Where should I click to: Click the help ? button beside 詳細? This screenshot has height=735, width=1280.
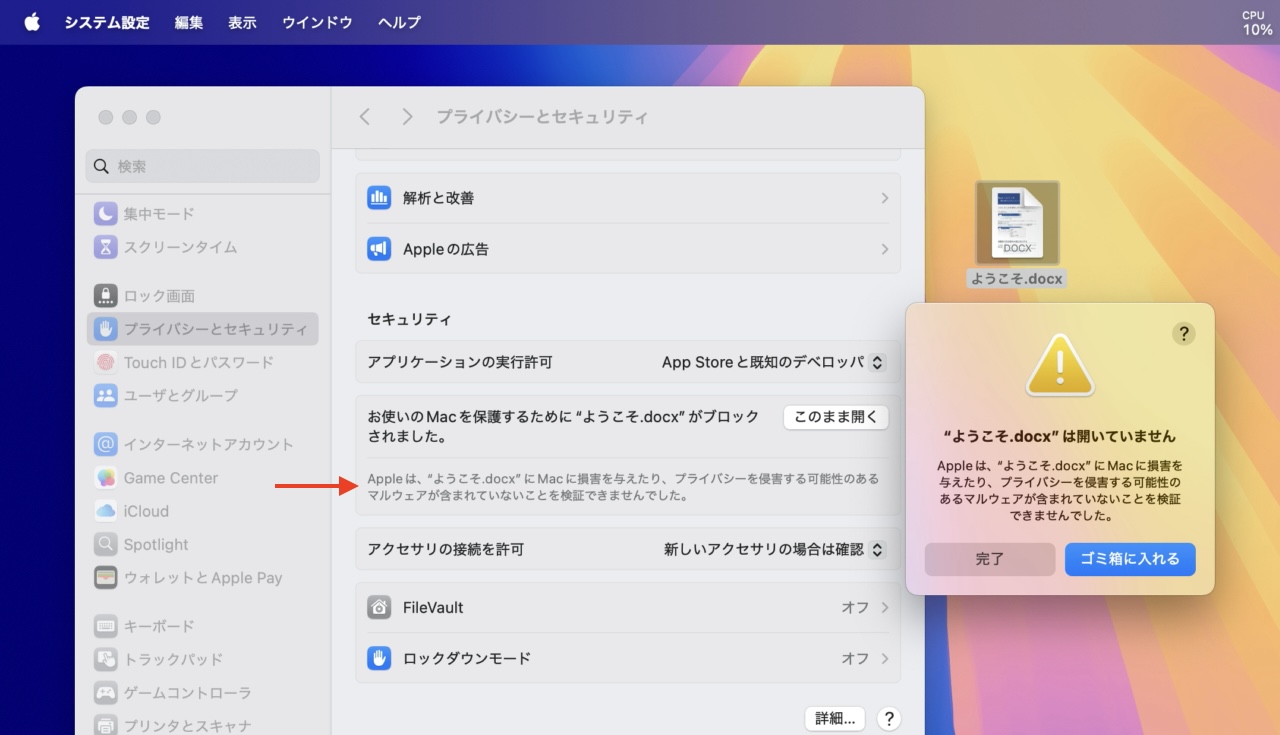[888, 718]
